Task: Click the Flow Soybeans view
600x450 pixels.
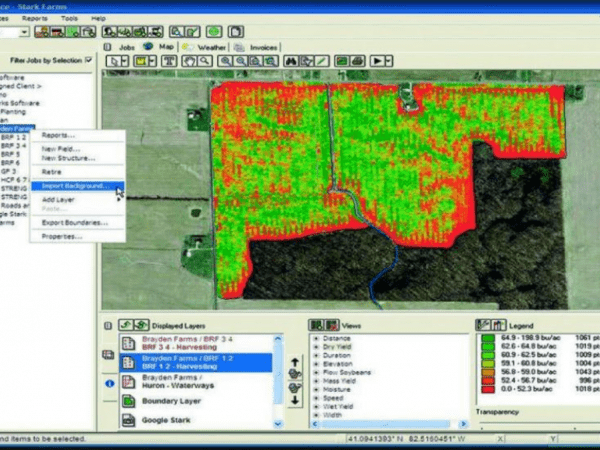Action: coord(347,372)
